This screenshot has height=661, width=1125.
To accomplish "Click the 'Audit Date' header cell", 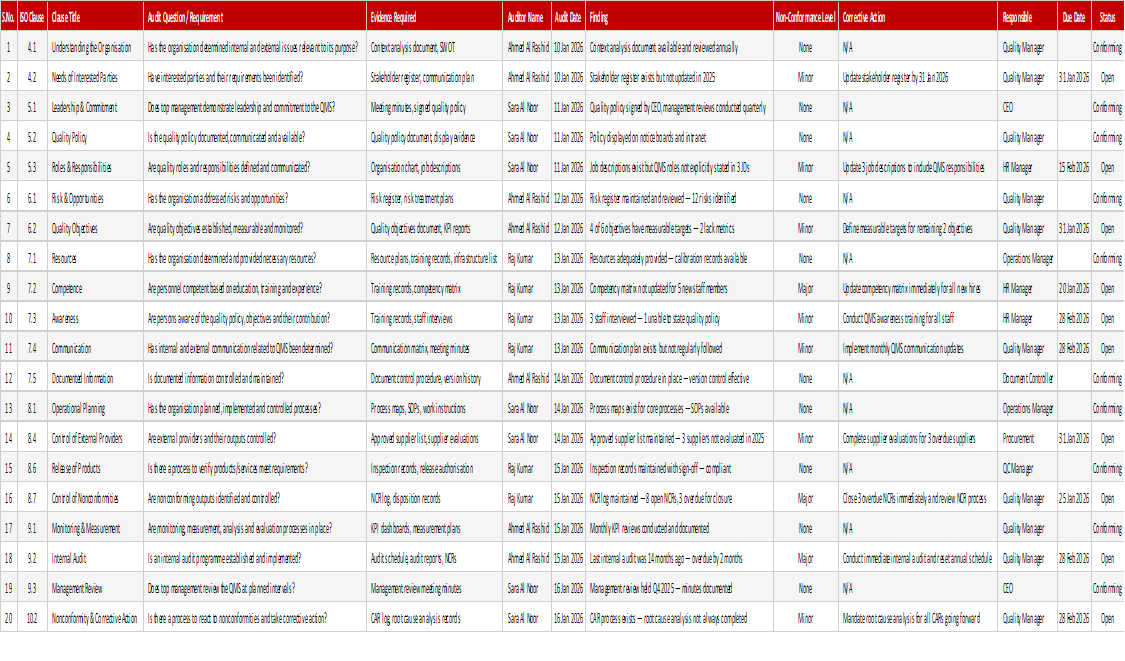I will click(568, 17).
